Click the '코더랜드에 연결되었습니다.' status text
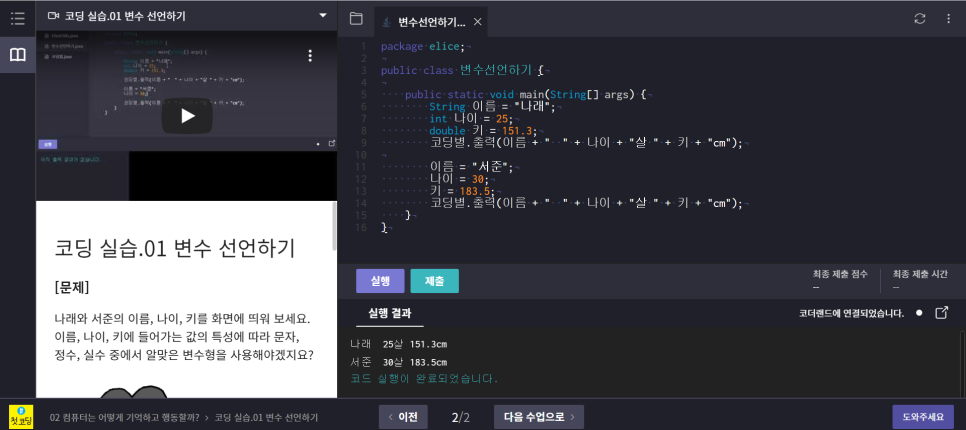The image size is (966, 430). tap(852, 313)
